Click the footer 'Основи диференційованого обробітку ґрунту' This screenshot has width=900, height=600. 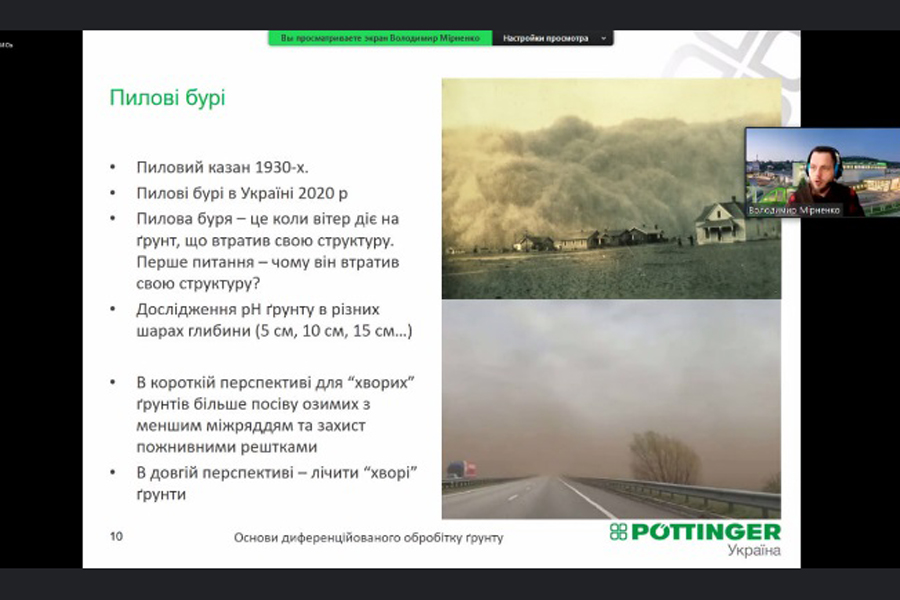point(368,538)
